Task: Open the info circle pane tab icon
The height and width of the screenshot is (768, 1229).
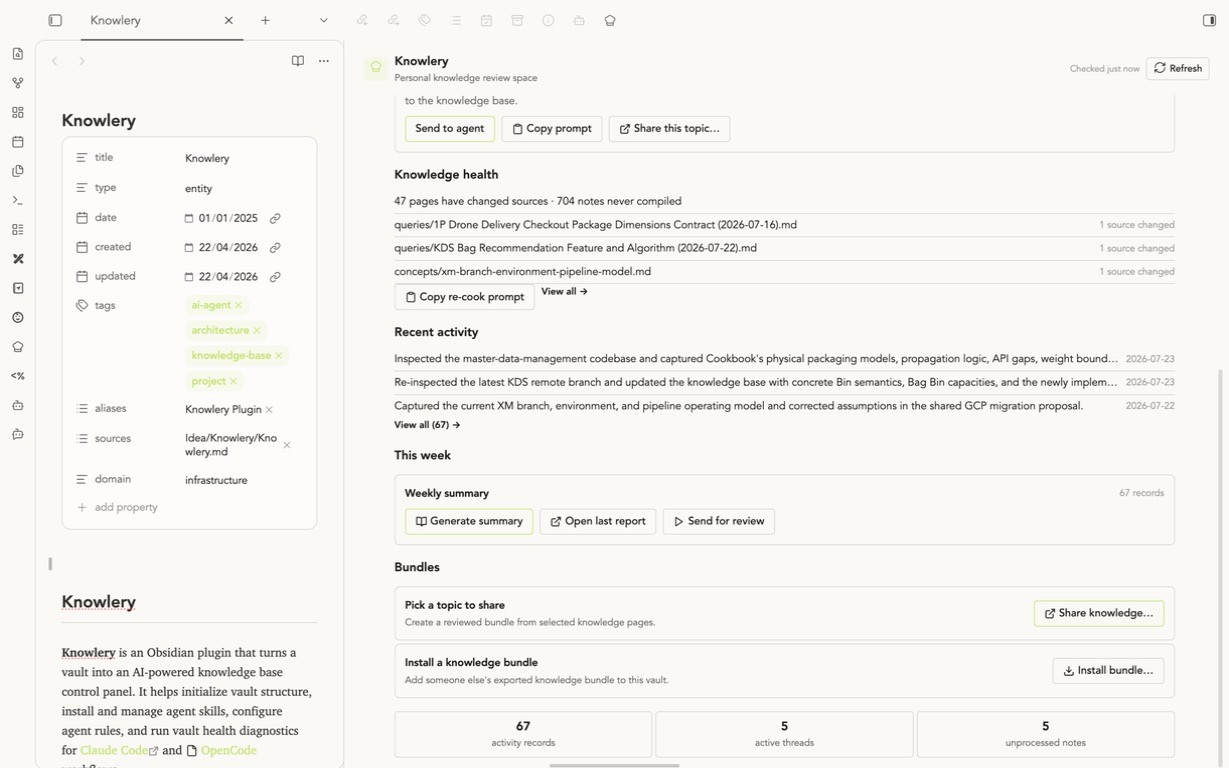Action: pyautogui.click(x=548, y=20)
